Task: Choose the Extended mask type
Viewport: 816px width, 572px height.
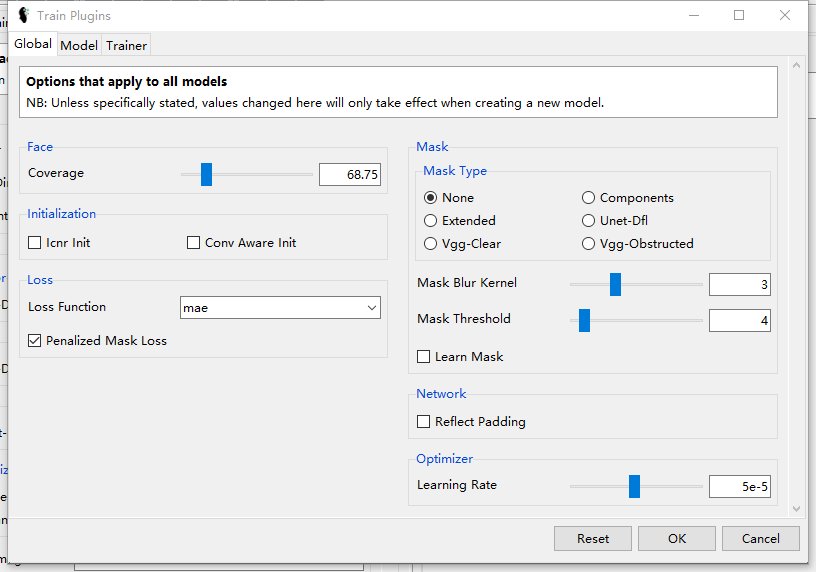Action: (431, 221)
